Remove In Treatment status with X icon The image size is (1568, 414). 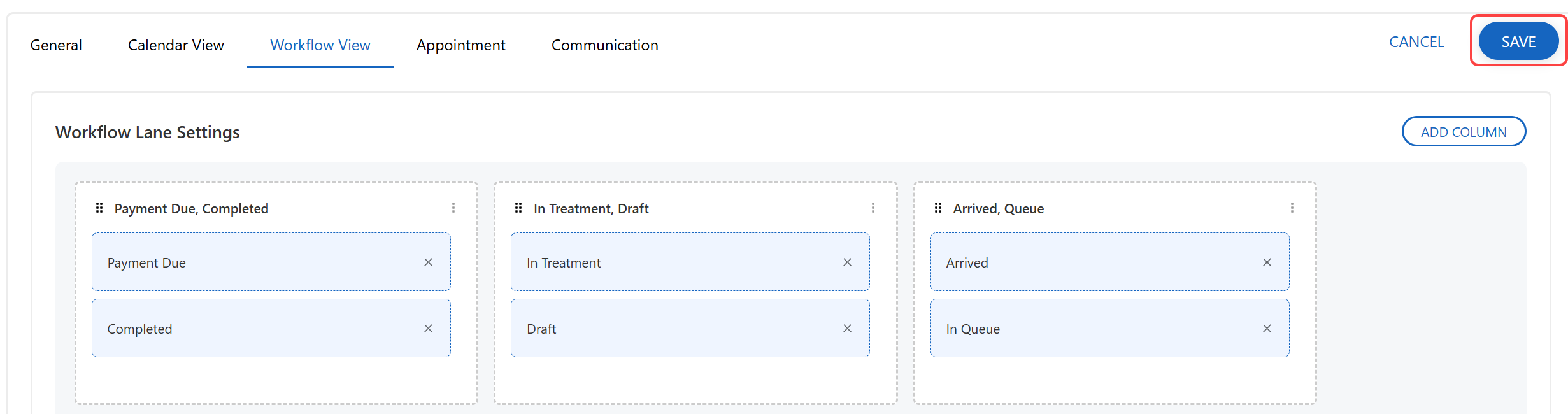pyautogui.click(x=847, y=262)
